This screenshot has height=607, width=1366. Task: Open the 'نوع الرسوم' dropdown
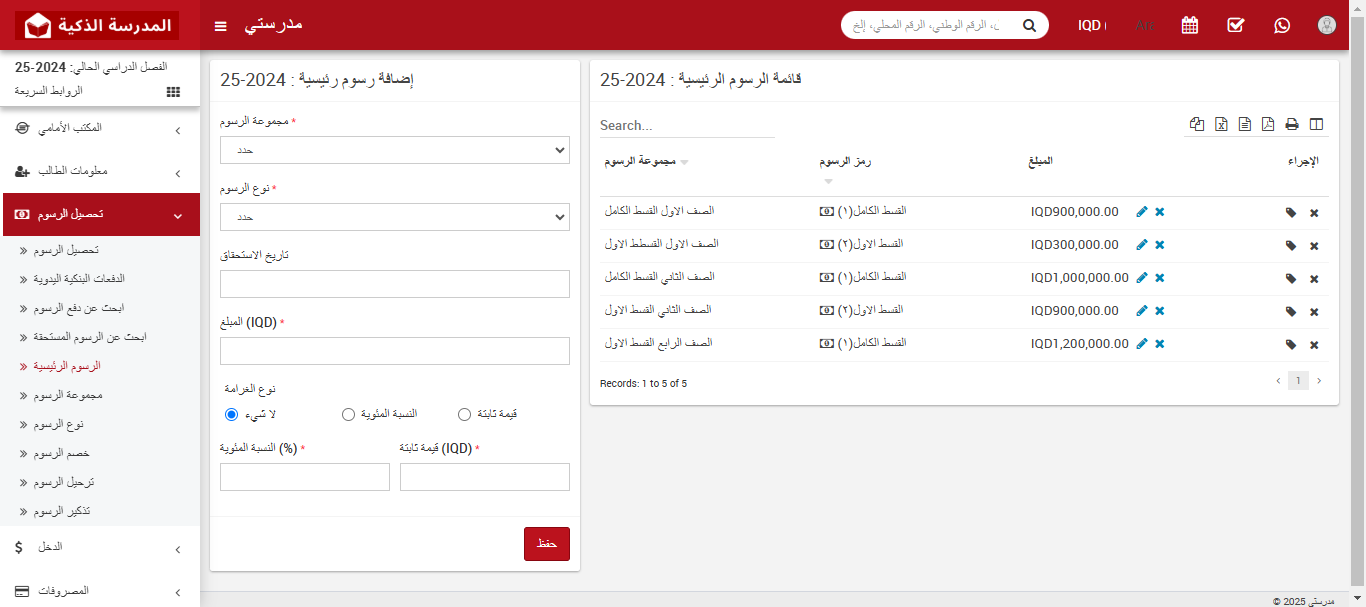(x=395, y=217)
